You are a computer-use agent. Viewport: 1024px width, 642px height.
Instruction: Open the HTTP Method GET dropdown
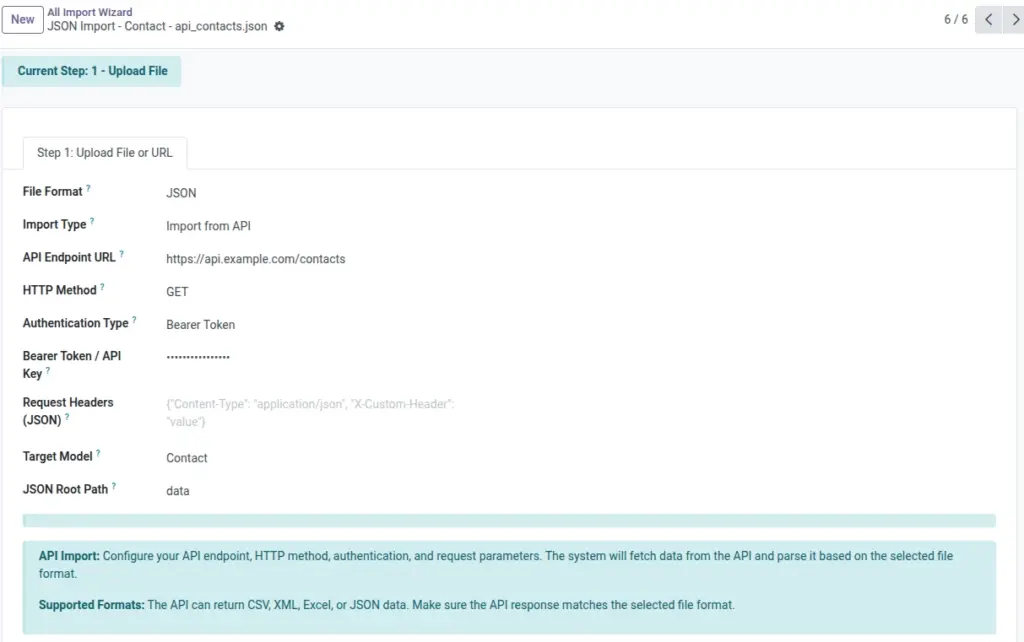[177, 292]
